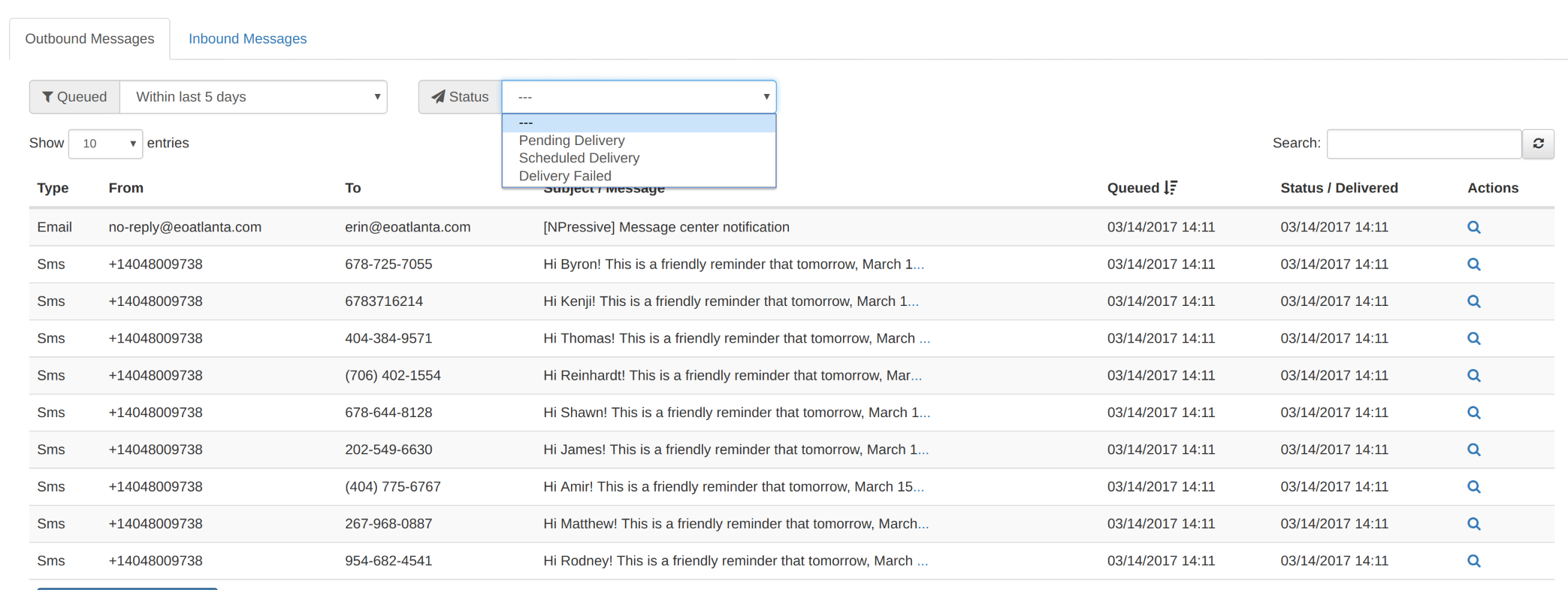This screenshot has height=590, width=1568.
Task: Open the Within last 5 days dropdown
Action: pos(254,97)
